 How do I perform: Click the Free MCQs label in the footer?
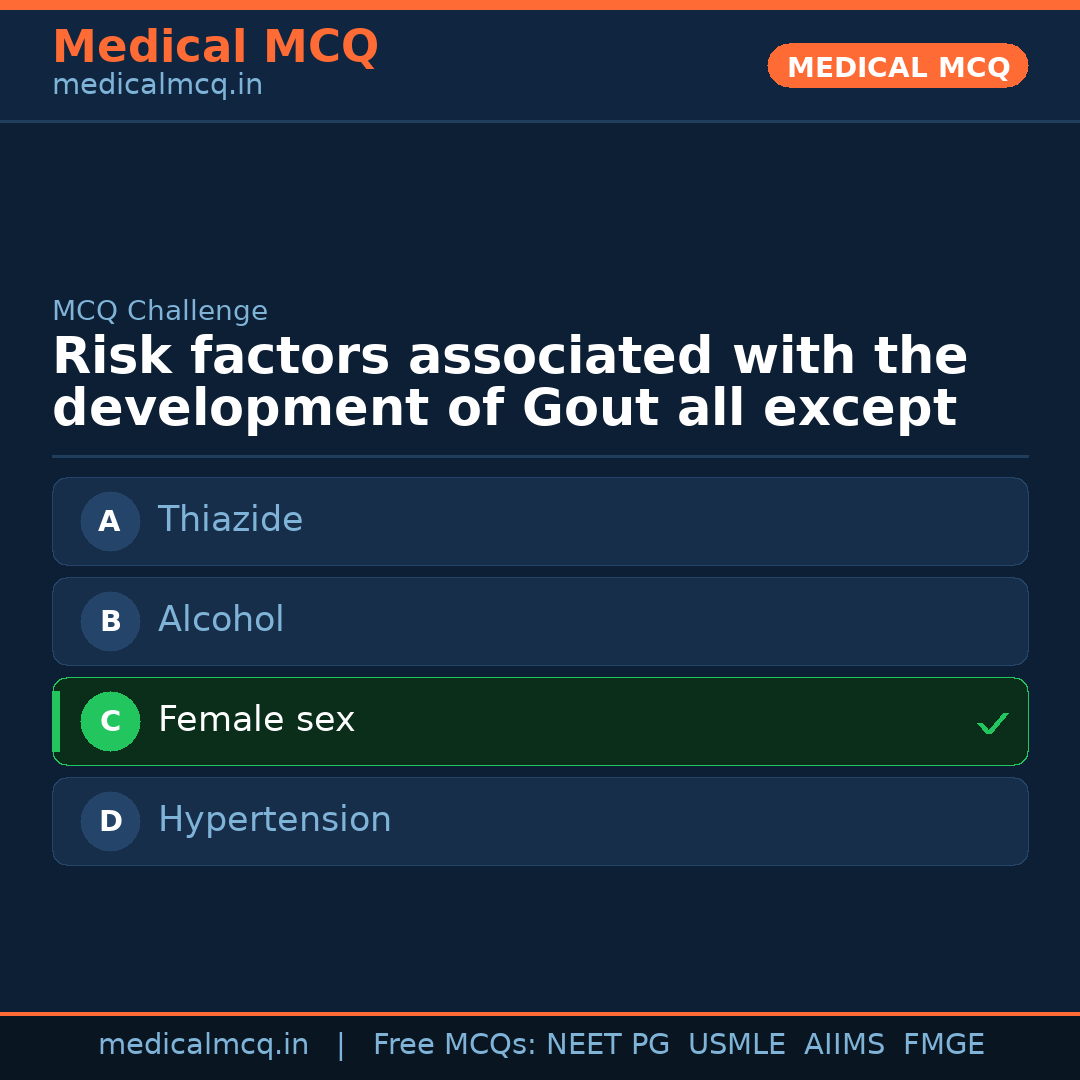[x=454, y=1045]
